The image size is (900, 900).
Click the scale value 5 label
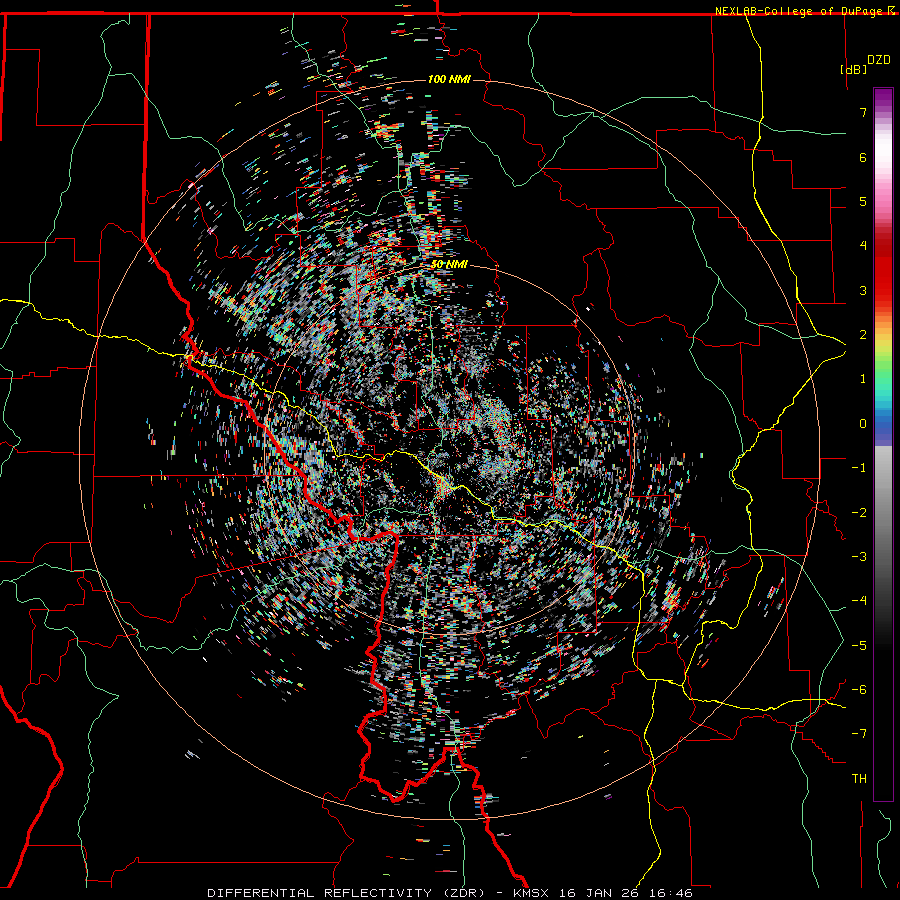tap(863, 201)
